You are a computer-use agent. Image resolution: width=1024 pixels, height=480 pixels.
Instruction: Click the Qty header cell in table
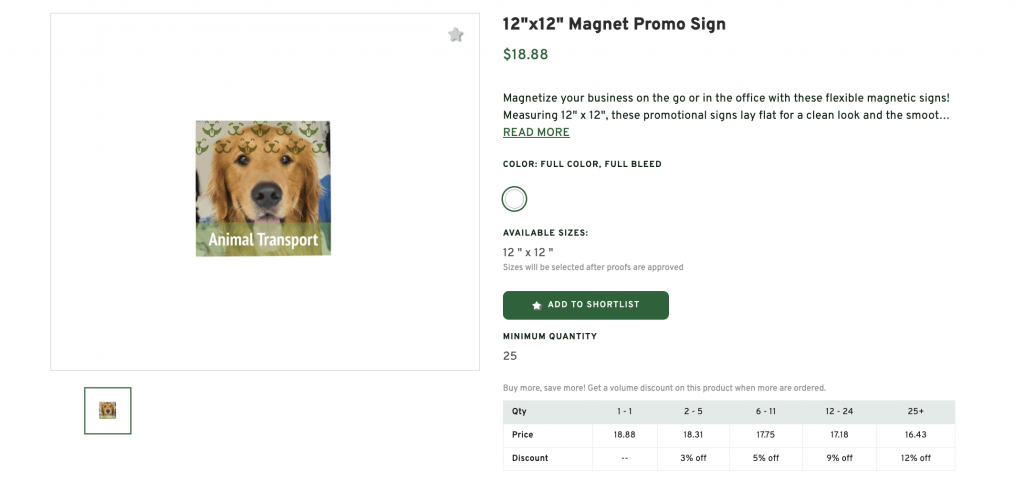coord(519,412)
